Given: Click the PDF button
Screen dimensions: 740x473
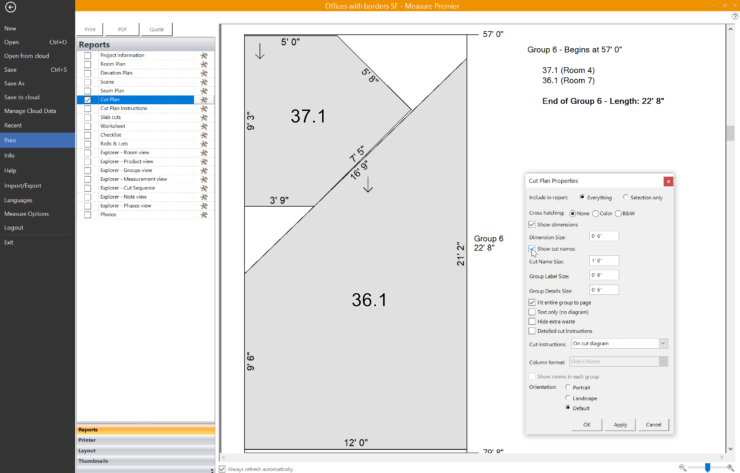Looking at the screenshot, I should point(122,29).
